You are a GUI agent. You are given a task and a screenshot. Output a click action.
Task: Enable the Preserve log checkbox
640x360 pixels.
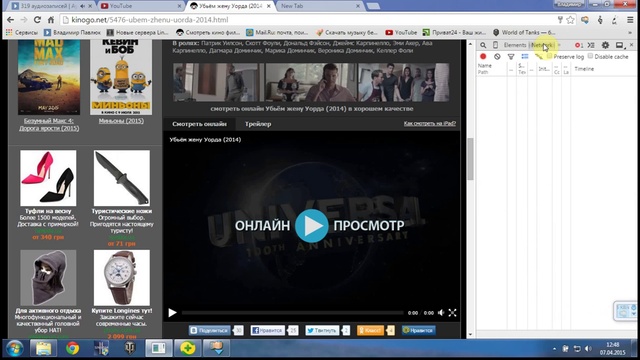(x=550, y=56)
